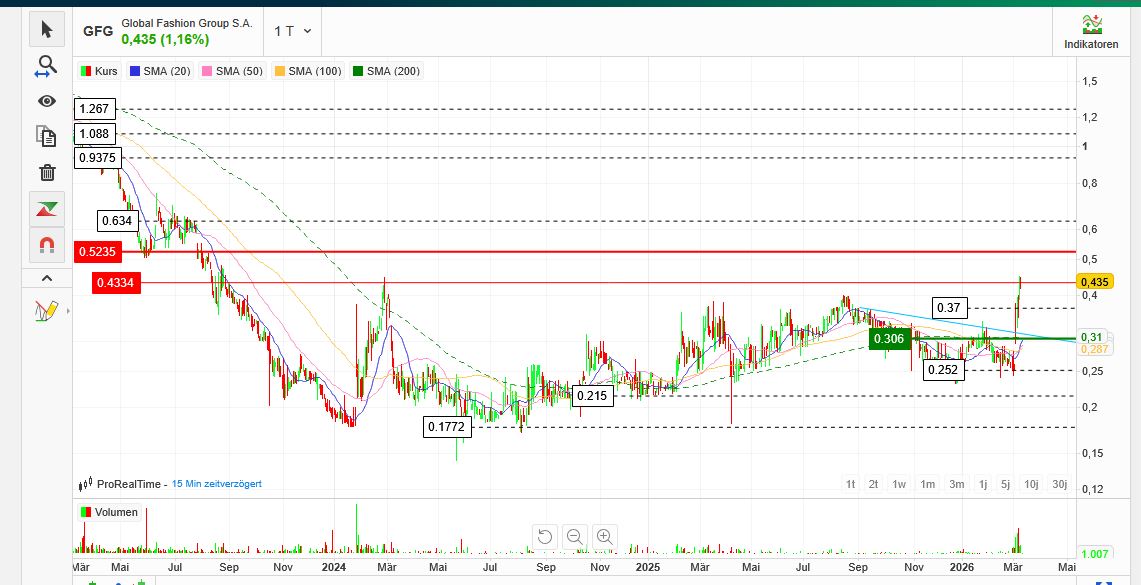This screenshot has height=585, width=1141.
Task: Activate the horizontal zoom magnifier tool
Action: pyautogui.click(x=46, y=67)
